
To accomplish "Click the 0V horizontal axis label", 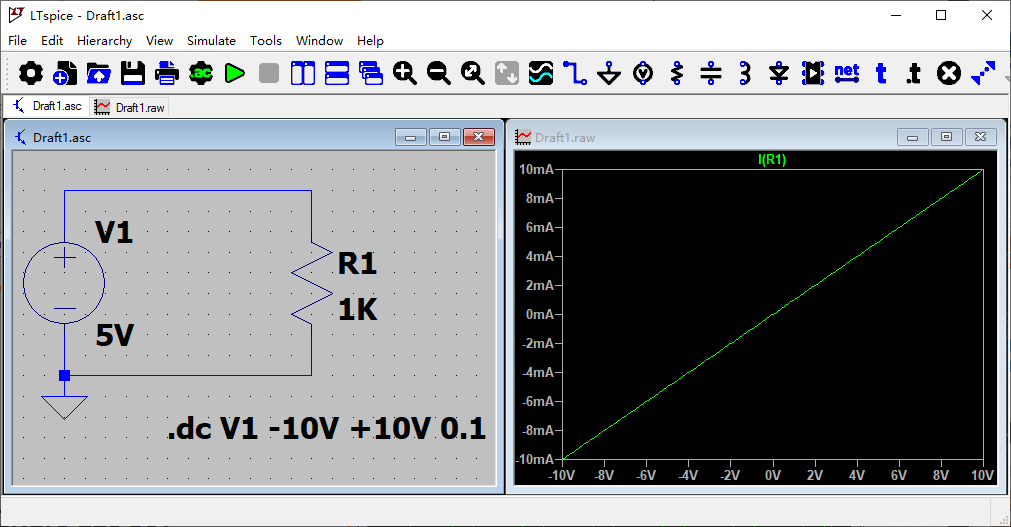I will tap(772, 475).
